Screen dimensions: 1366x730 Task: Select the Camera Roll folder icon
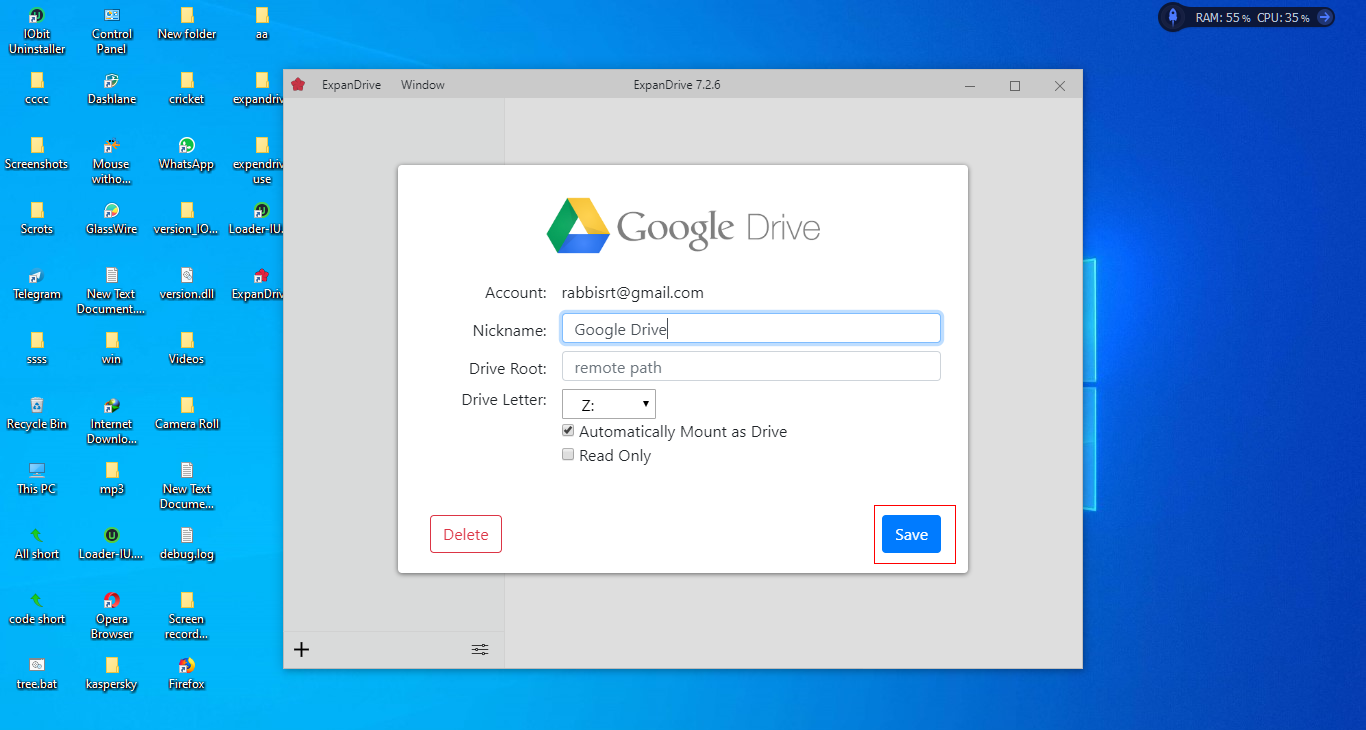tap(187, 406)
